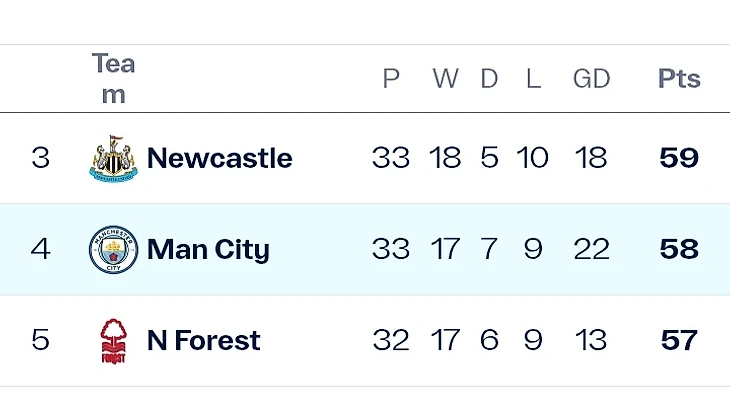730x408 pixels.
Task: Click the D (draws) column header
Action: (489, 79)
